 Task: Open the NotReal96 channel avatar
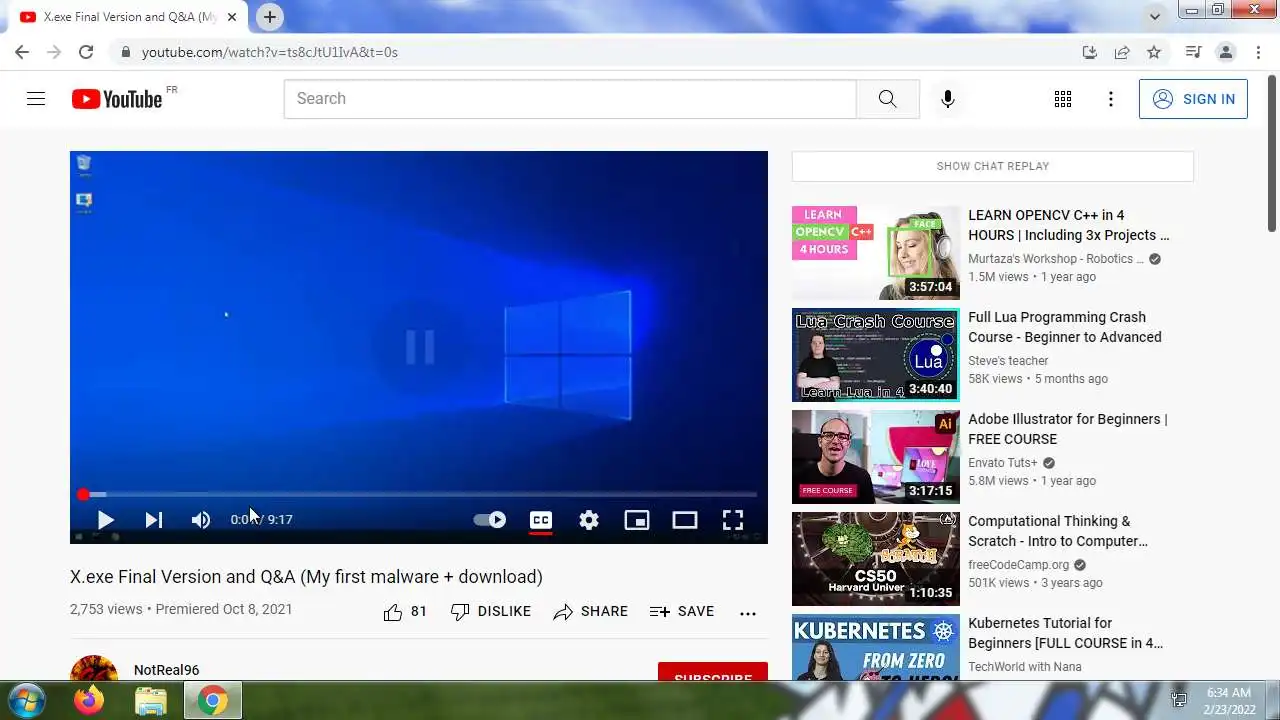(x=94, y=668)
